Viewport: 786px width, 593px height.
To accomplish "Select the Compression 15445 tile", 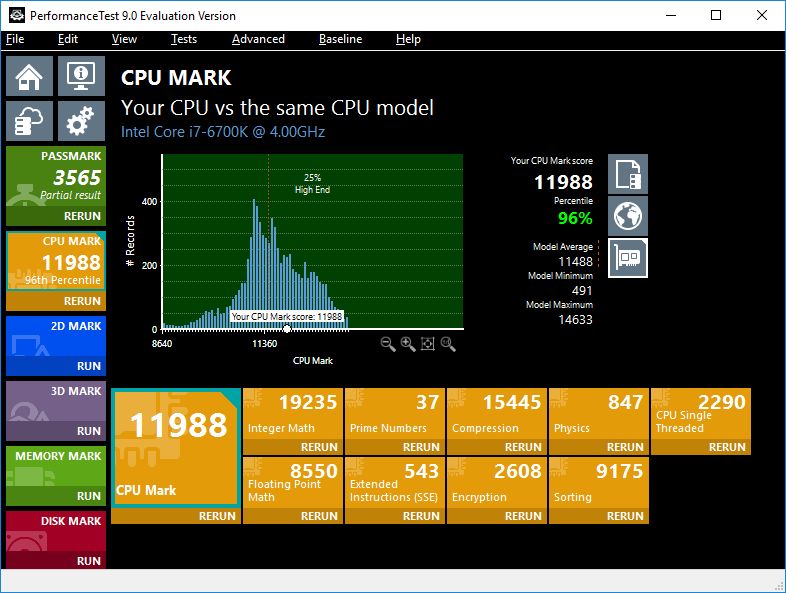I will (497, 414).
